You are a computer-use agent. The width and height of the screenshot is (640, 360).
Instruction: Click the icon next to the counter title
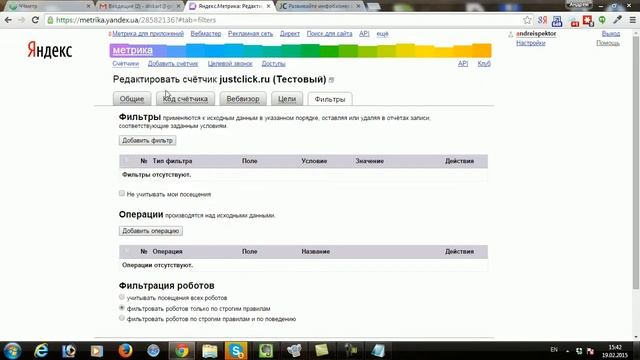click(331, 80)
